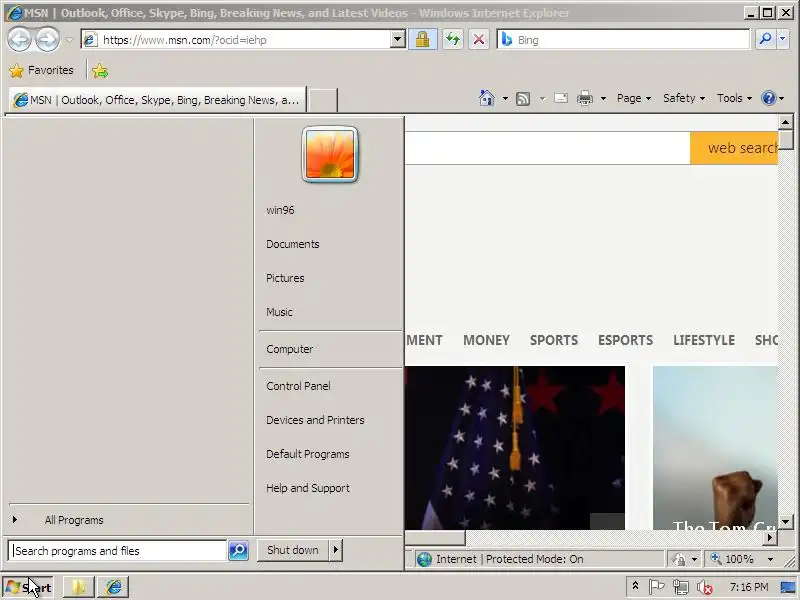
Task: Open win96 user folder in Start menu
Action: point(280,210)
